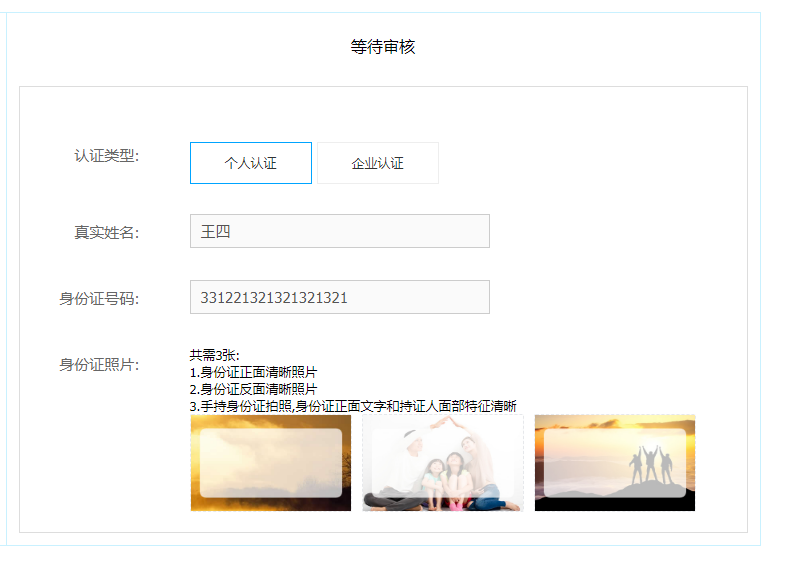
Task: Click the white card overlay on first photo
Action: pos(270,462)
